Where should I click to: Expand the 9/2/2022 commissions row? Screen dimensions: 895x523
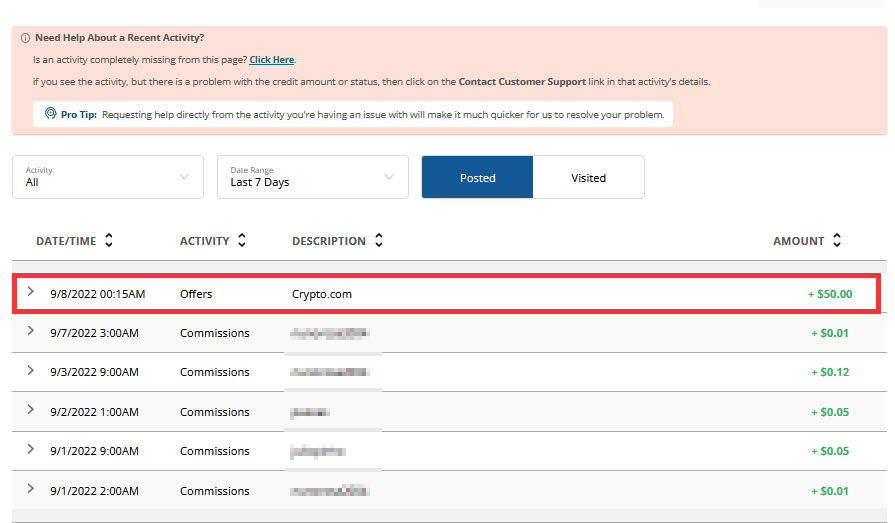click(x=31, y=410)
